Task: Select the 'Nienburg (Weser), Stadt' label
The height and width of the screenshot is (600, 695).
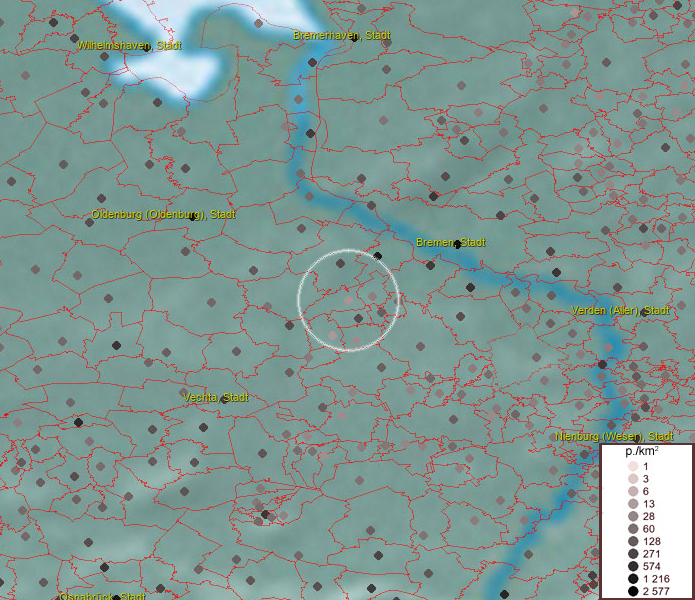Action: [614, 436]
